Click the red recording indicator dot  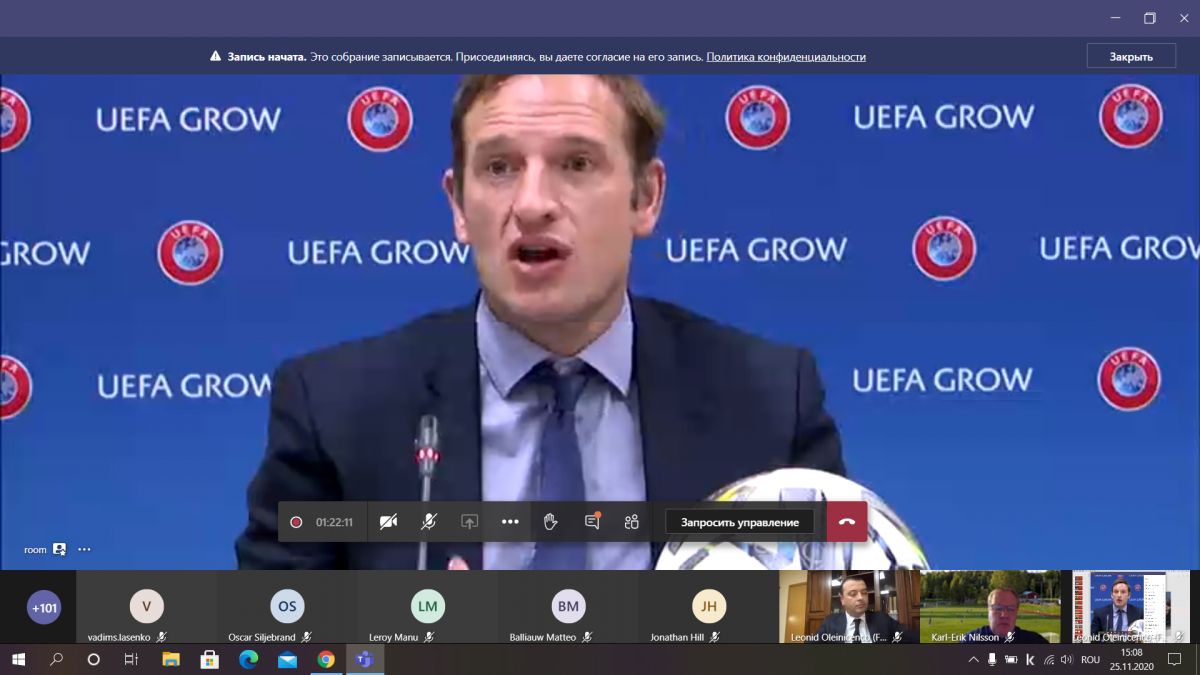(296, 522)
